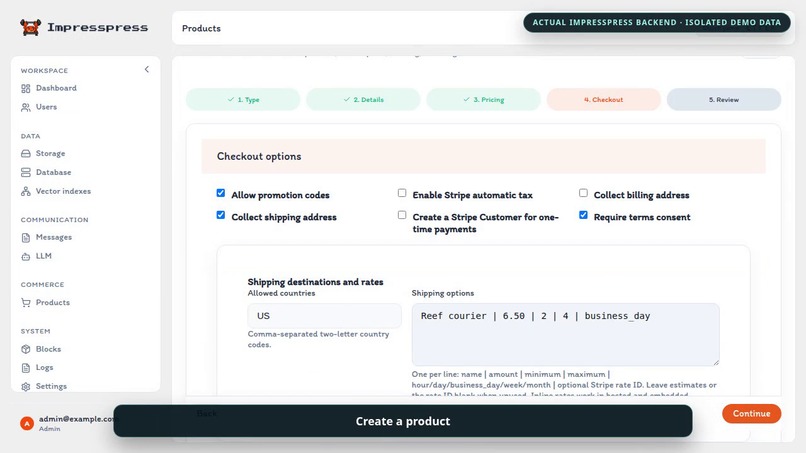Disable Allow promotion codes checkbox
Screen dimensions: 806x453
point(221,193)
